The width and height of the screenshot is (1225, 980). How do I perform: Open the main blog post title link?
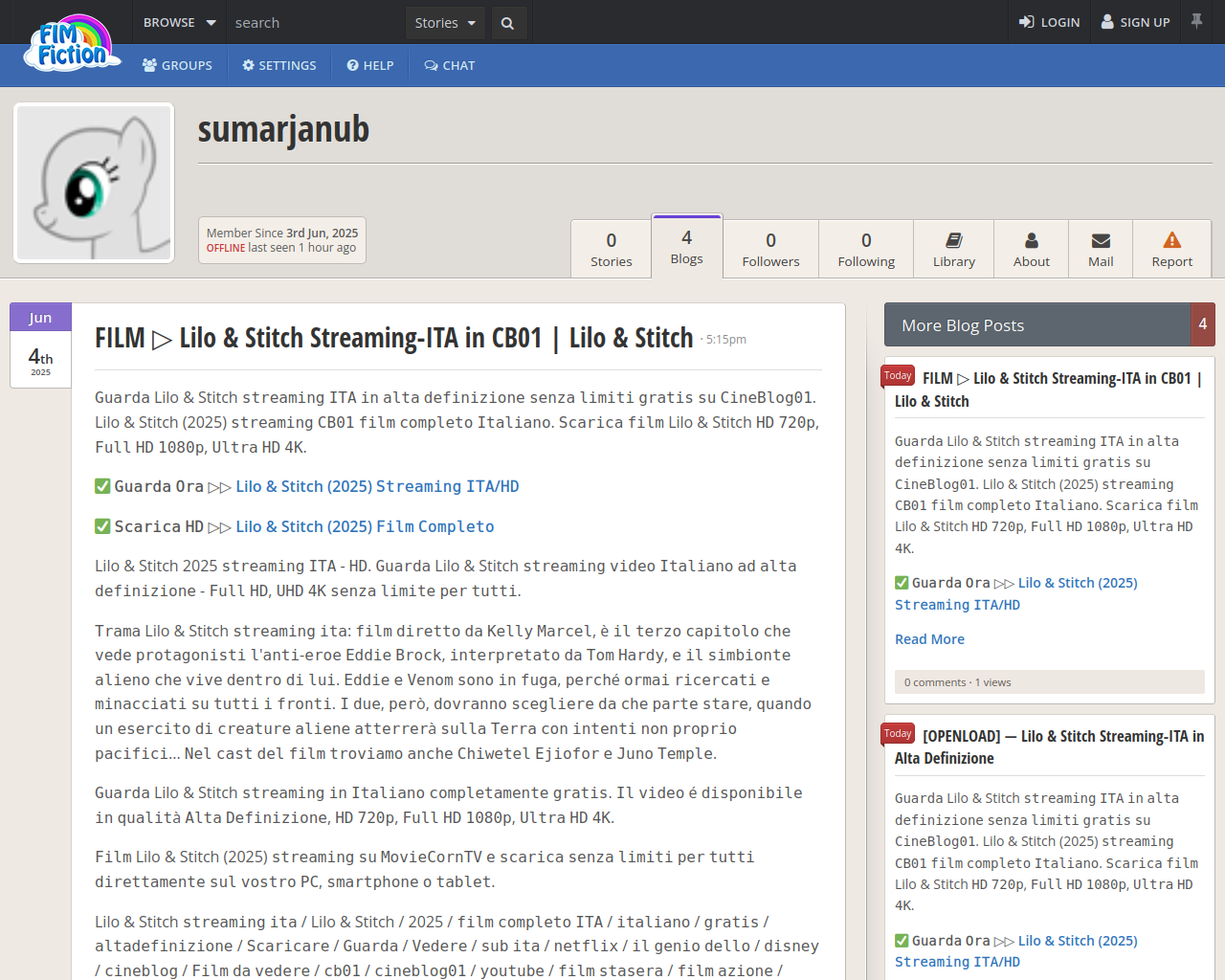pos(393,338)
